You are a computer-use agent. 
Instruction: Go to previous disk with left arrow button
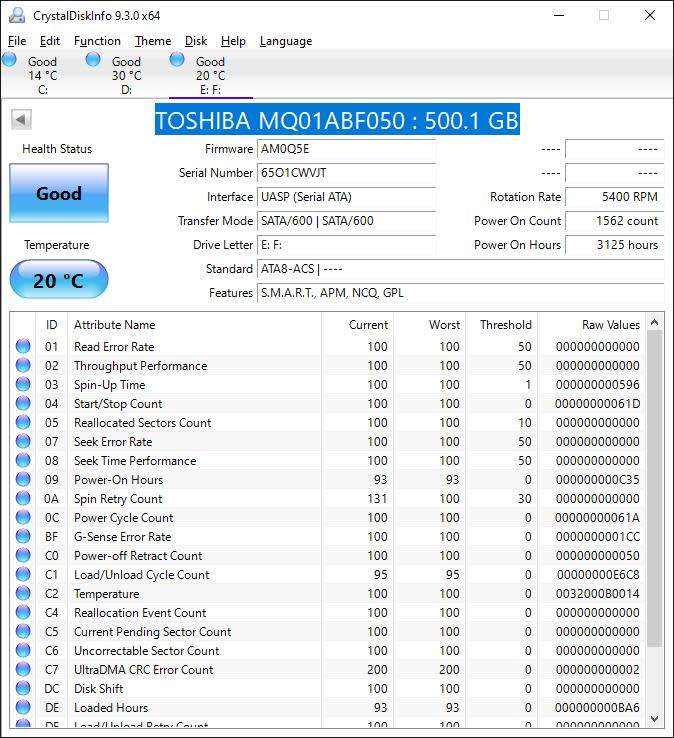pos(21,120)
